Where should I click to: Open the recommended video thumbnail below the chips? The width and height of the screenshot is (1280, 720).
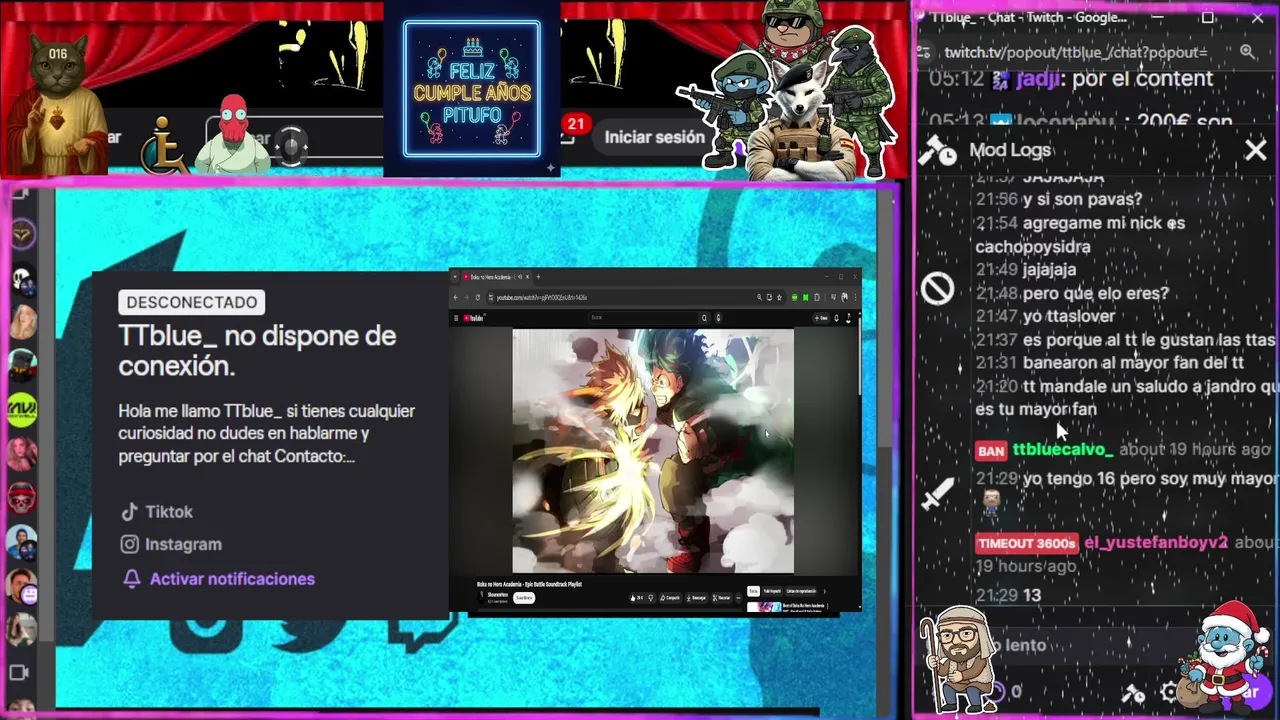(x=764, y=607)
